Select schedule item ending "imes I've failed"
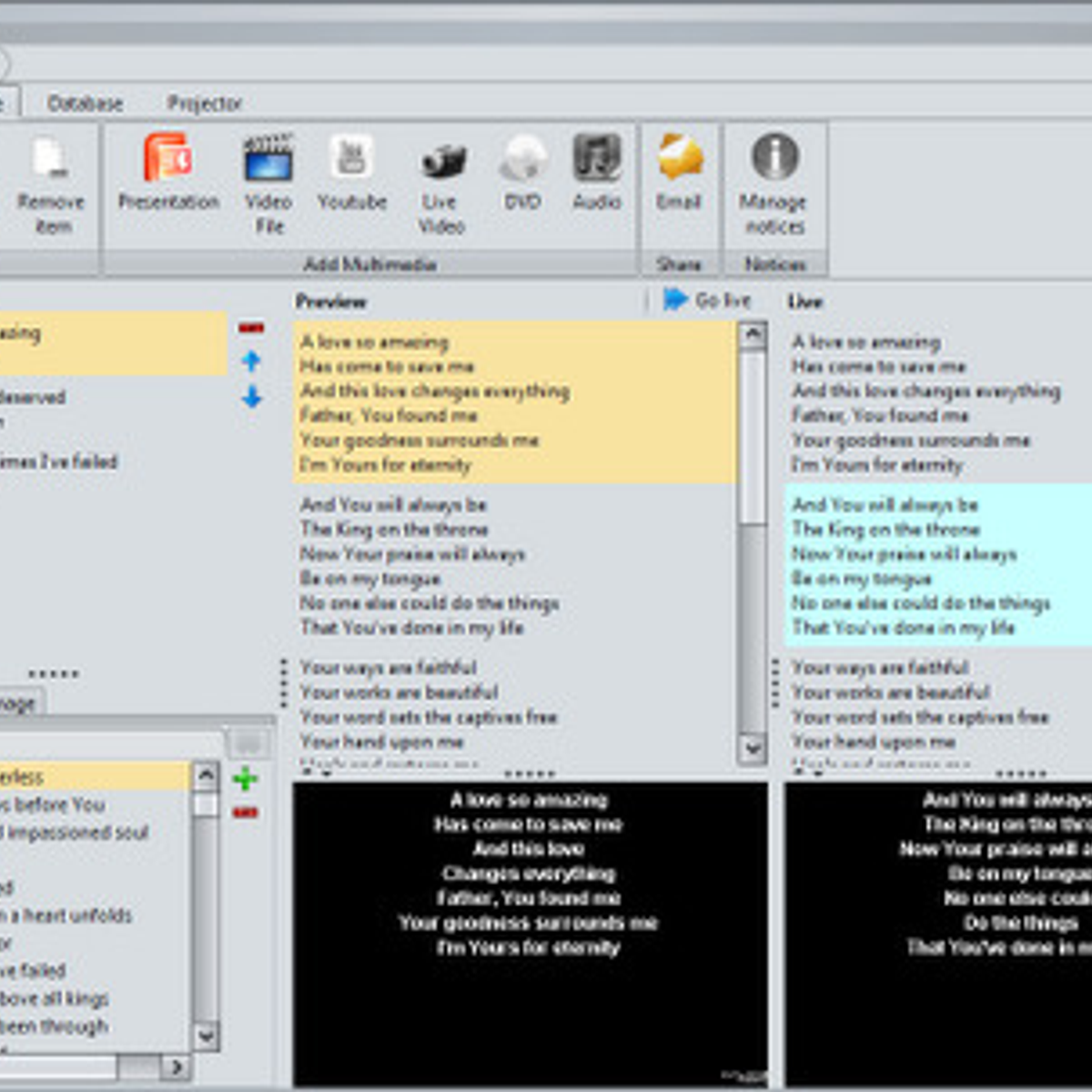The width and height of the screenshot is (1092, 1092). pyautogui.click(x=59, y=462)
